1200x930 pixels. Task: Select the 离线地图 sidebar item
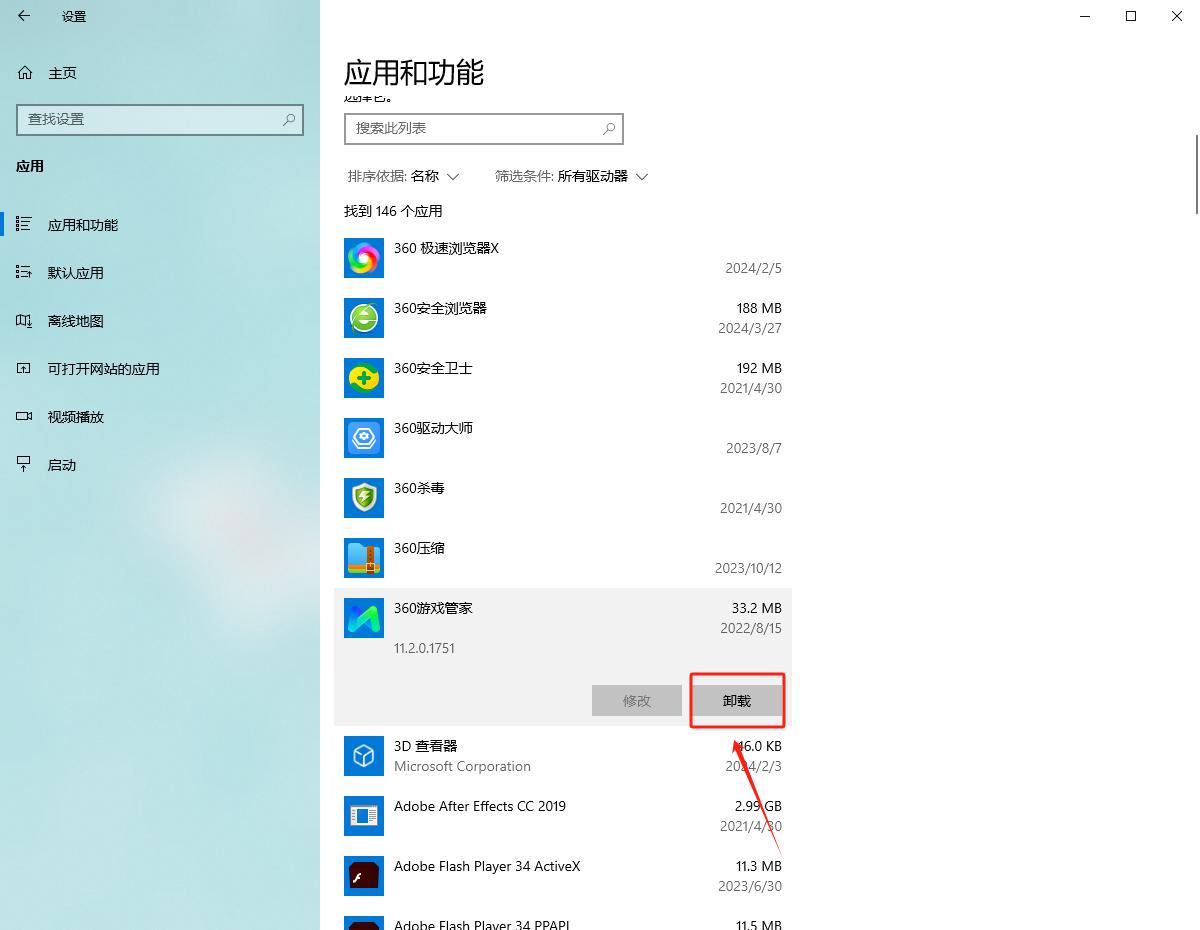[73, 320]
